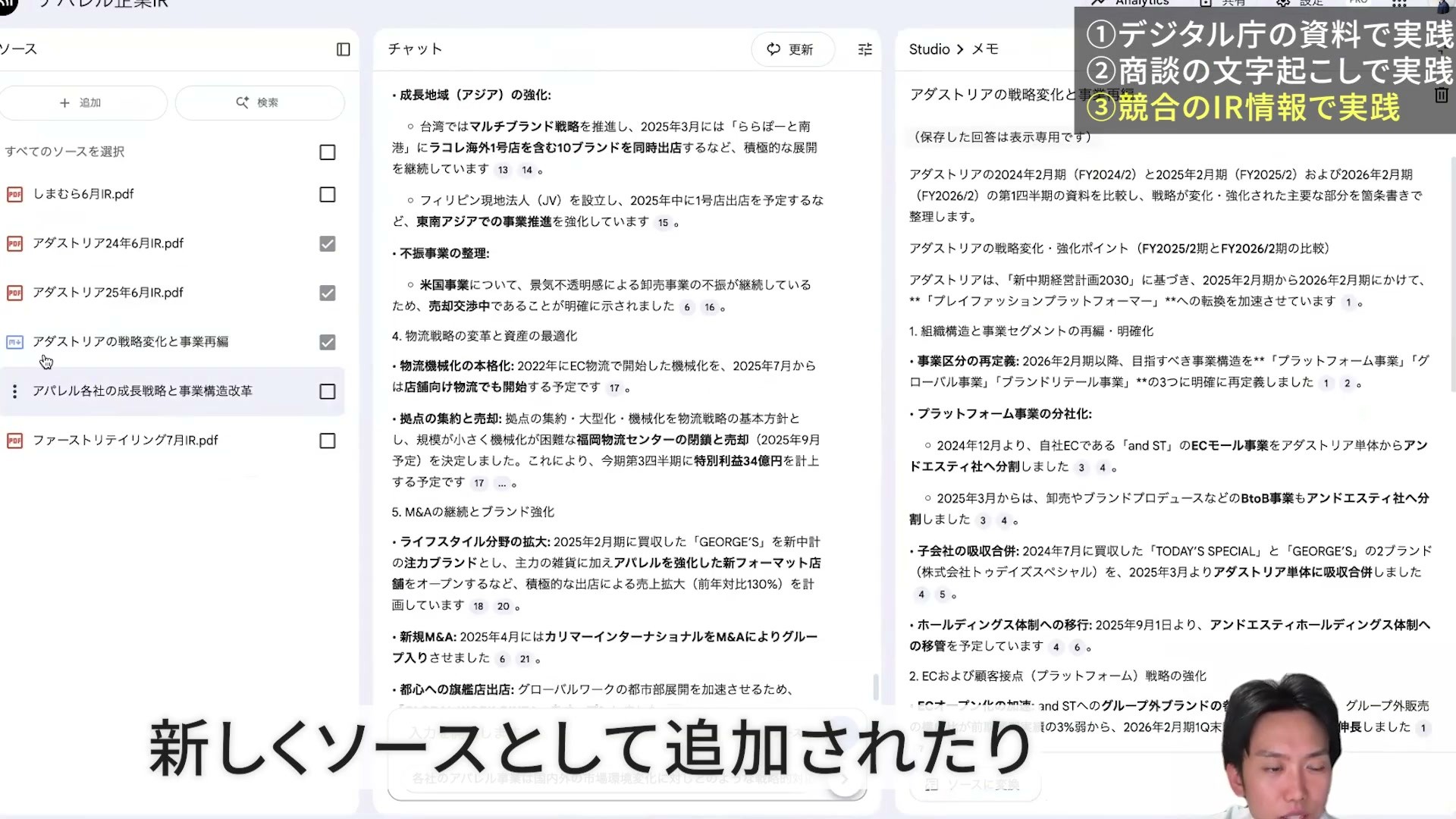Uncheck the アダストリア24年6月IR.pdf checkbox
1456x819 pixels.
click(x=328, y=244)
